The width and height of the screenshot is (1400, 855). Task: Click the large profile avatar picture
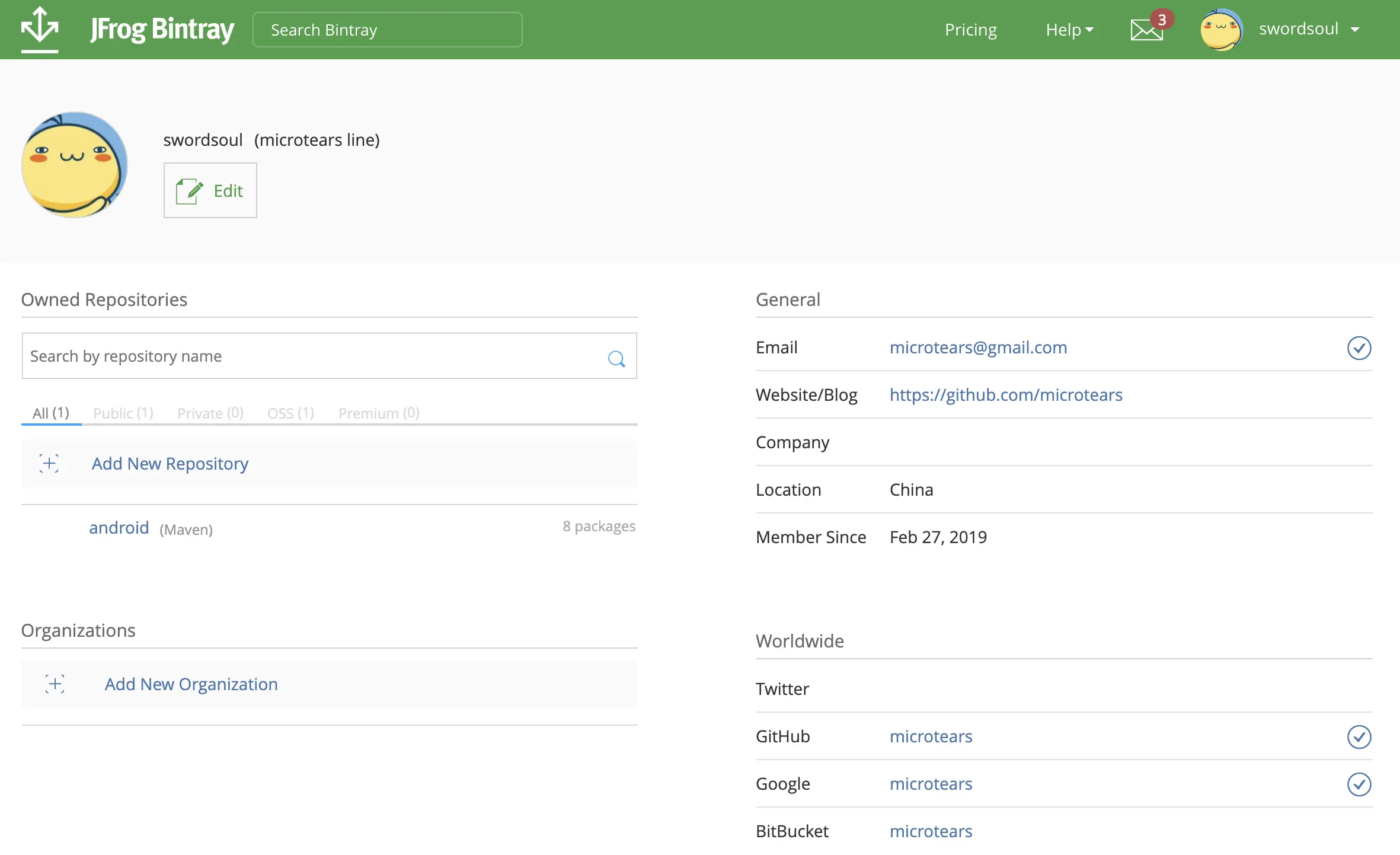pos(75,165)
